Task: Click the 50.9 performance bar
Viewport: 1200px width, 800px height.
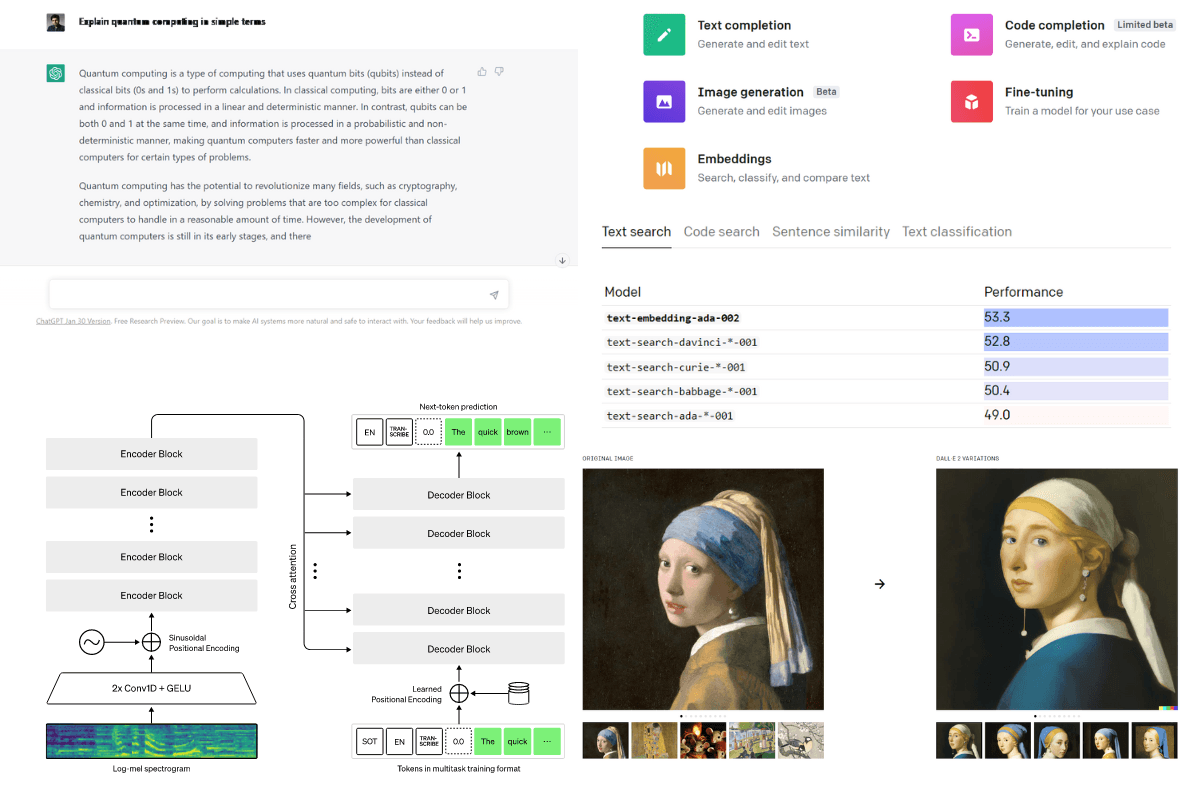Action: point(1076,367)
